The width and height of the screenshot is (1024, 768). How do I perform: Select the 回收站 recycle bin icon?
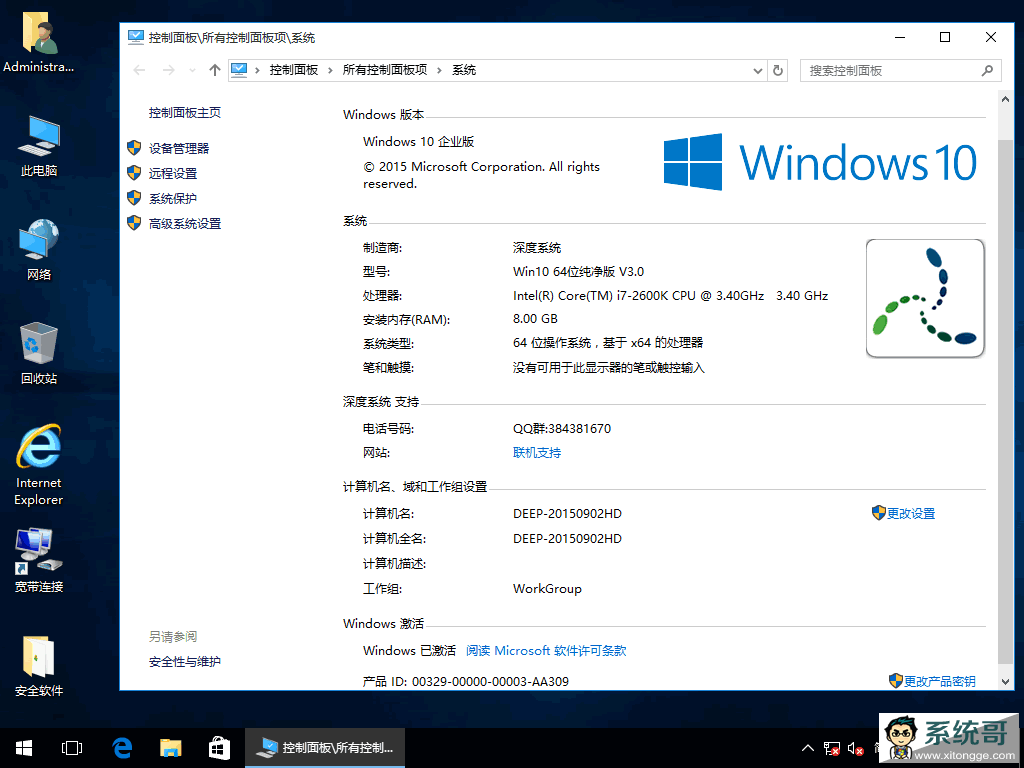[x=39, y=353]
